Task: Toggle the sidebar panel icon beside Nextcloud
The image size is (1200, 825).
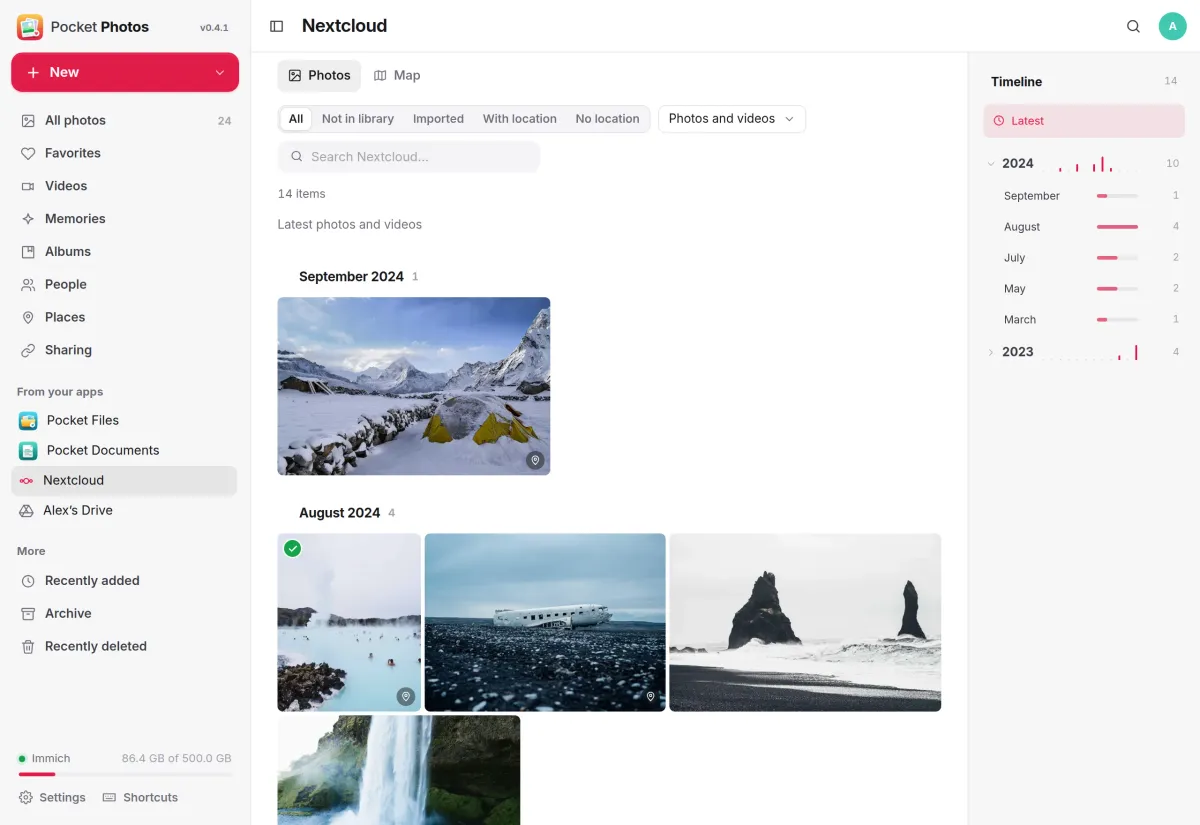Action: [277, 26]
